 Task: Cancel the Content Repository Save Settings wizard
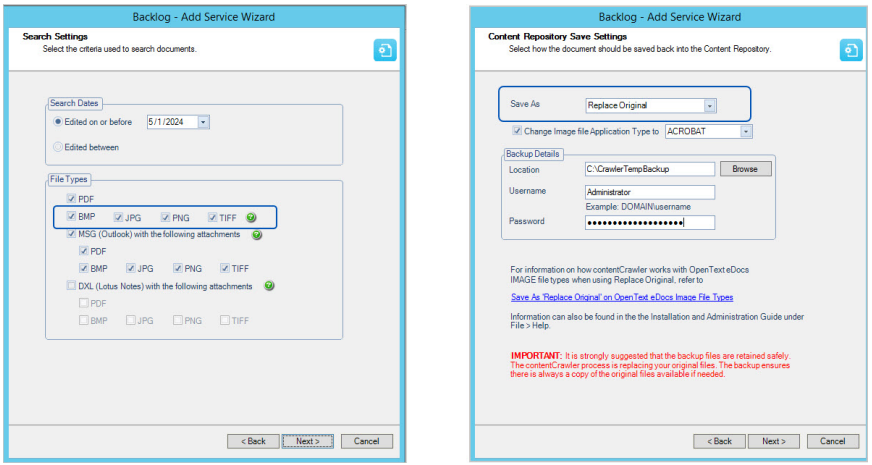[x=833, y=441]
